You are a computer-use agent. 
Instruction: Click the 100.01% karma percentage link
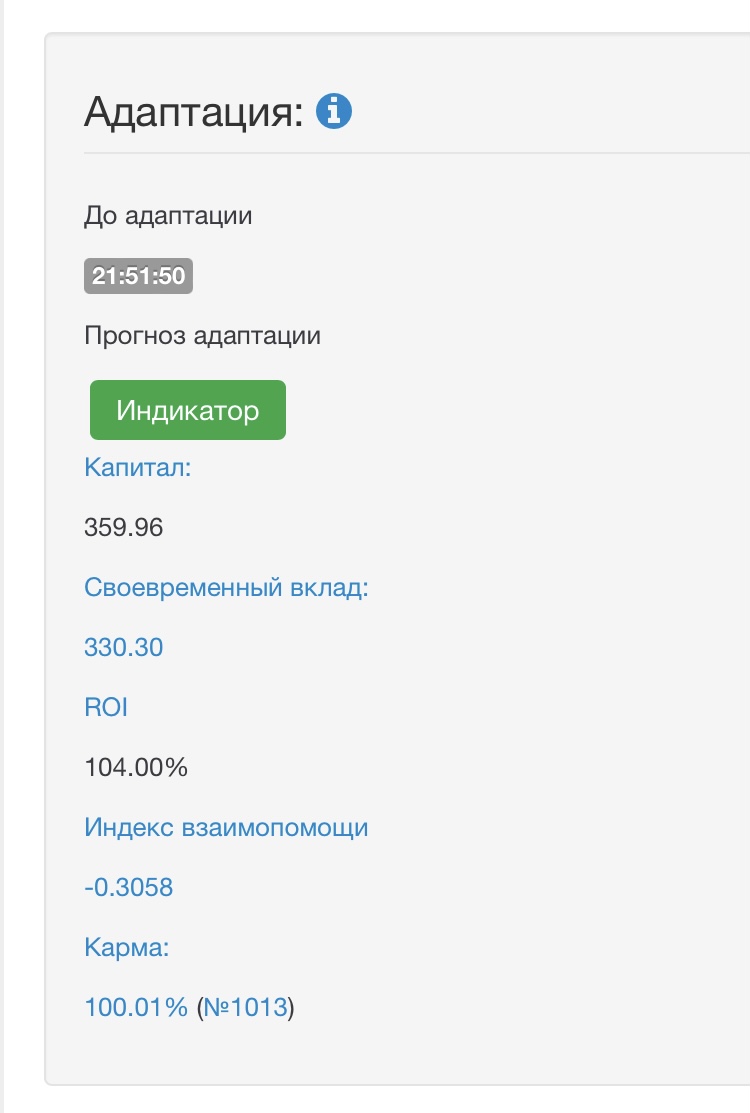pyautogui.click(x=136, y=1007)
